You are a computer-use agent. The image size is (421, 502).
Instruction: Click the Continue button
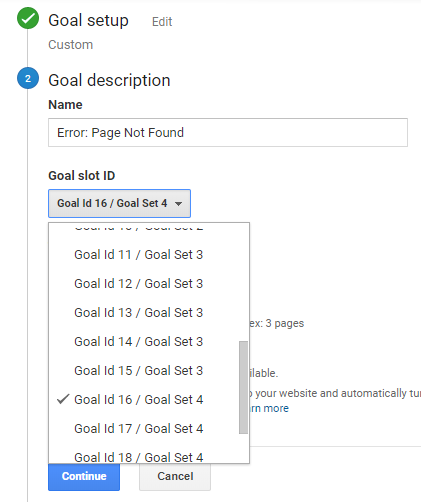point(84,477)
